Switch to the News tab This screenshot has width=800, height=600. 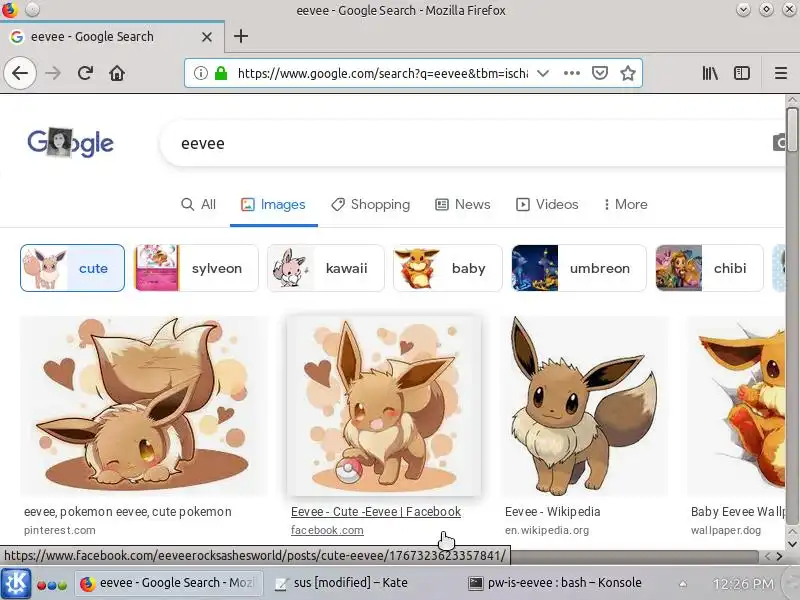coord(463,205)
